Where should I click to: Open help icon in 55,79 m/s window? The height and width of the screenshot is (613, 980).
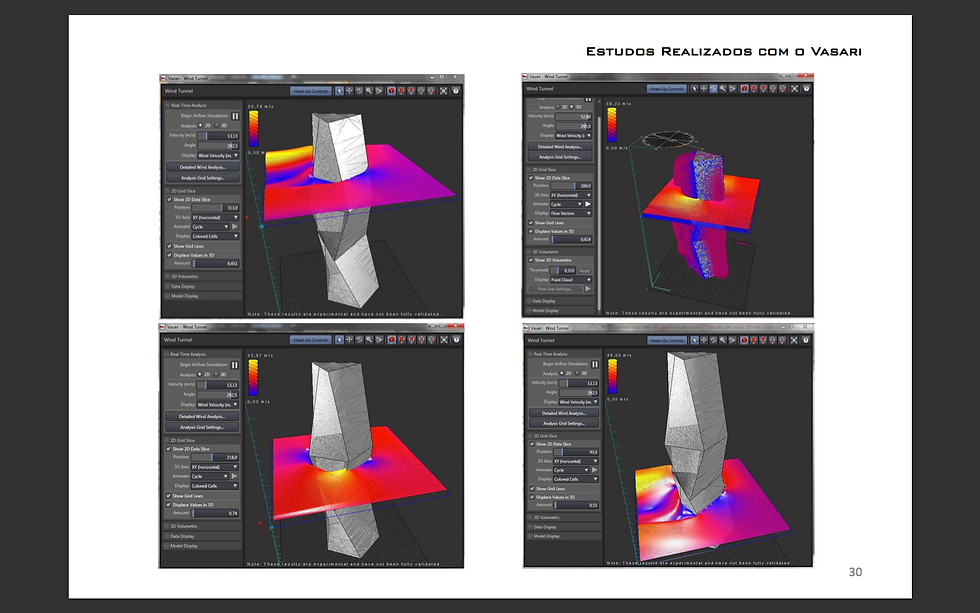click(456, 91)
